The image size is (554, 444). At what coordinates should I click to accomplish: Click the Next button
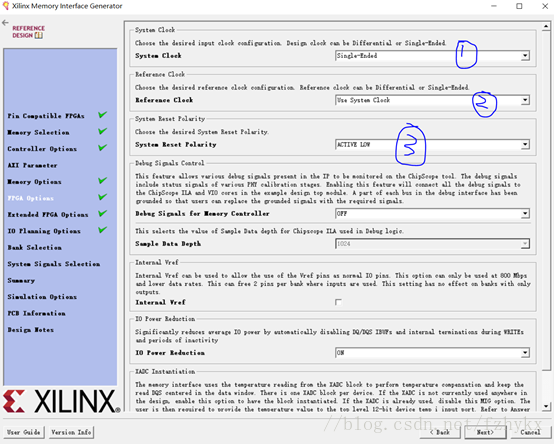485,432
